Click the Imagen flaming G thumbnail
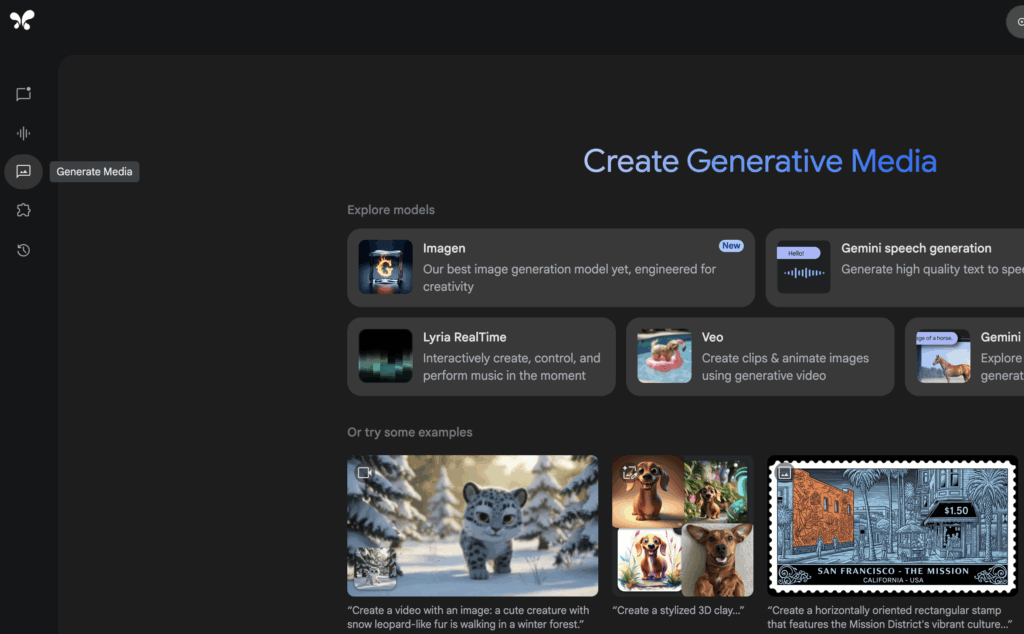The image size is (1024, 634). (x=385, y=267)
